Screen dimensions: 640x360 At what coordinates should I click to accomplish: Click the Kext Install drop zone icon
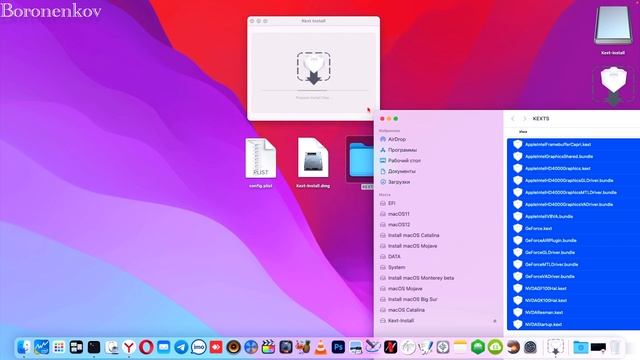point(313,68)
